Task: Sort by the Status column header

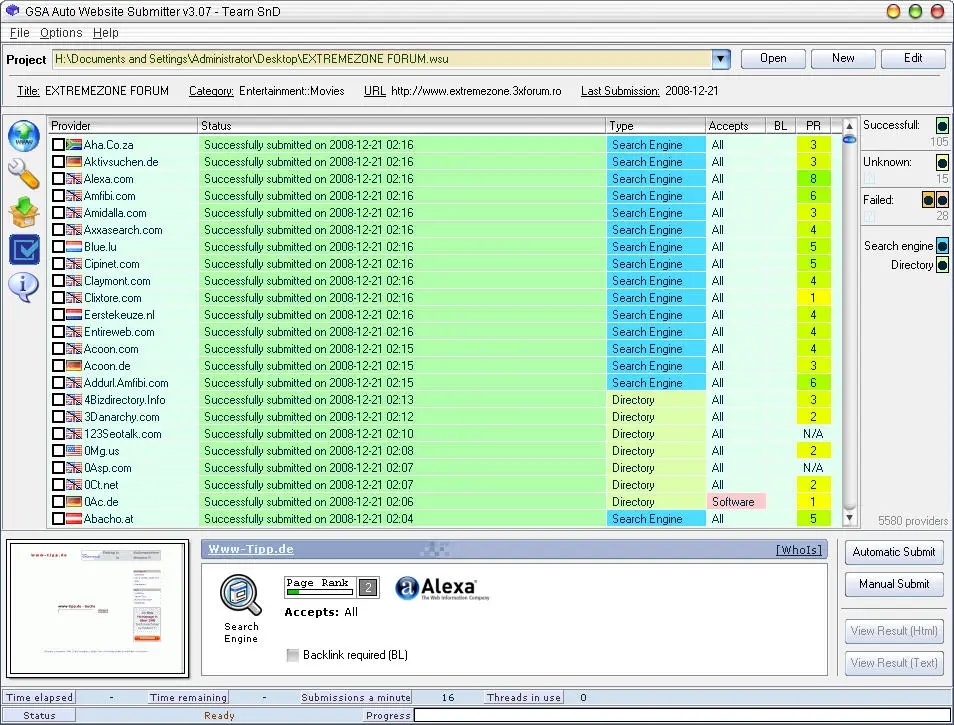Action: coord(402,126)
